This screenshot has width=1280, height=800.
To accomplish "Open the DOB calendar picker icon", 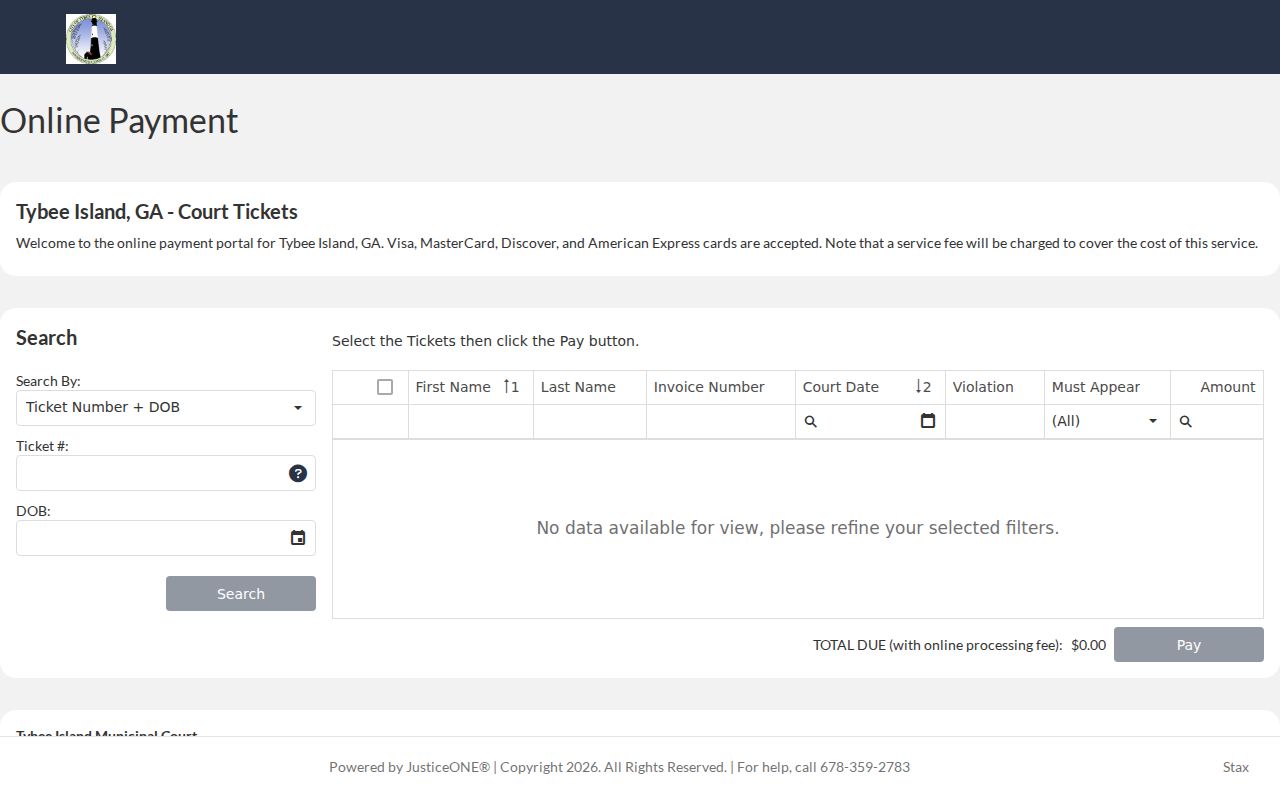I will click(298, 538).
